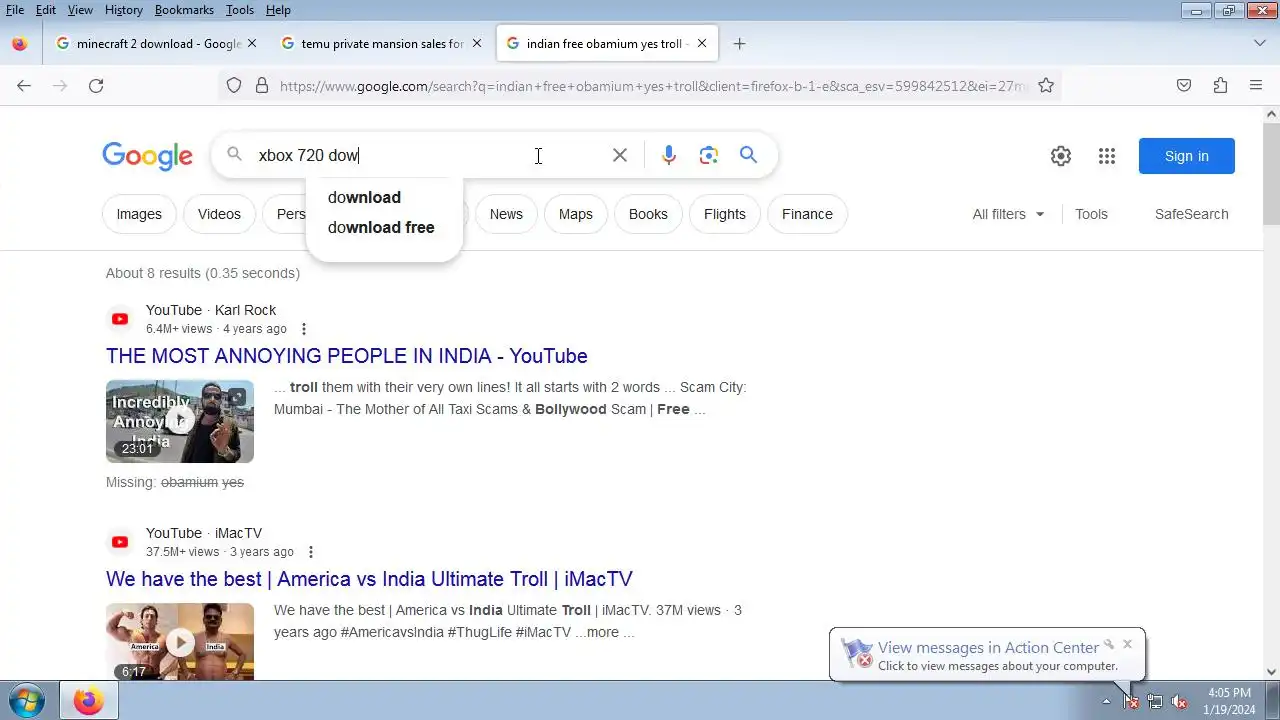Open more options for iMacTV result

point(311,552)
